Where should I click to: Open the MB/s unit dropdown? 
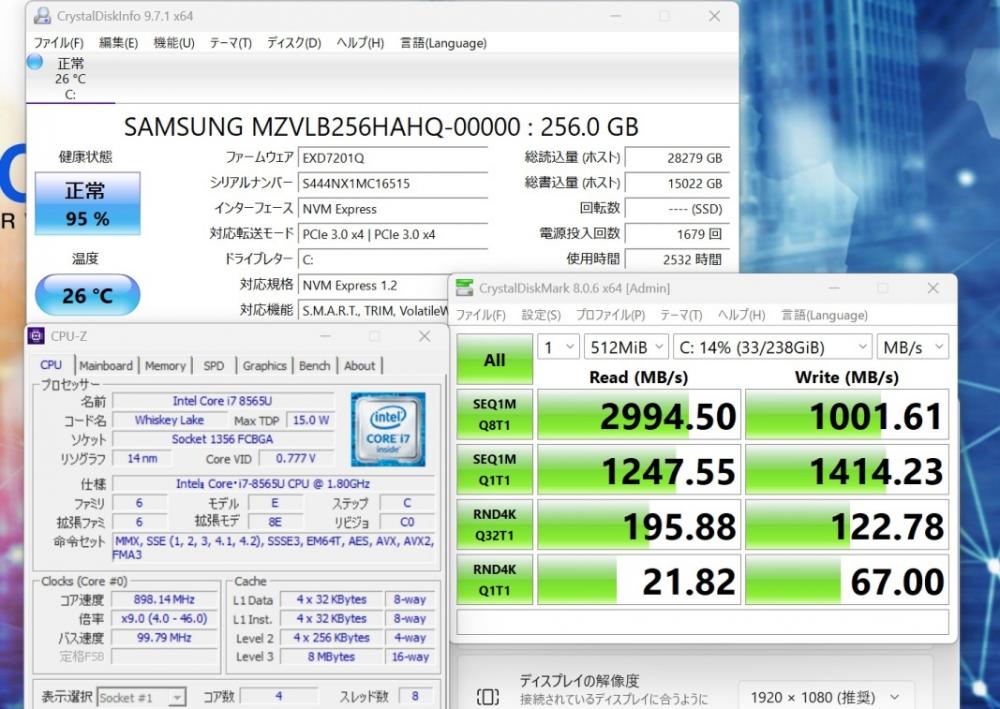(x=913, y=347)
